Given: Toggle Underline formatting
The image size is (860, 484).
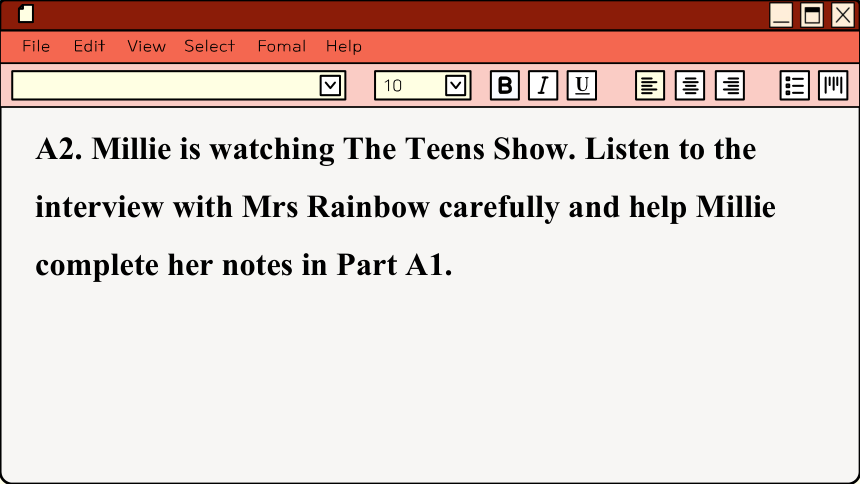Looking at the screenshot, I should (x=581, y=86).
